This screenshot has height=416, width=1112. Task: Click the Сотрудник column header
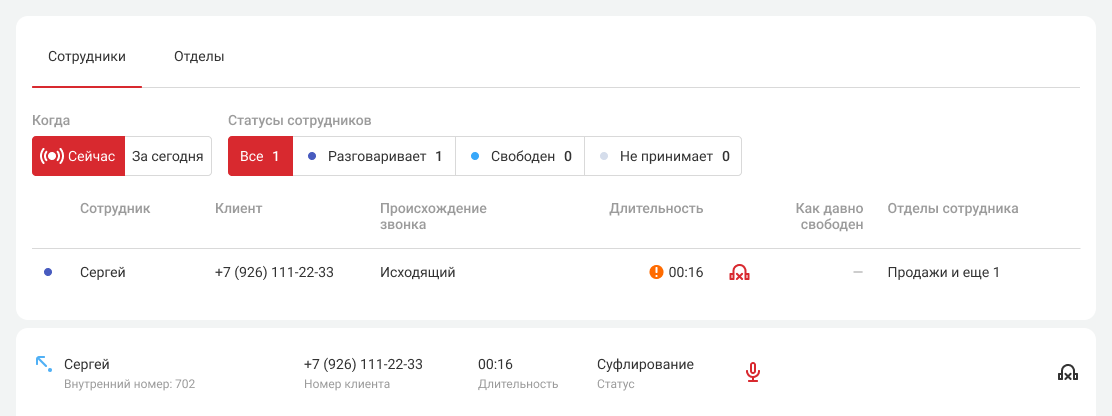click(115, 208)
